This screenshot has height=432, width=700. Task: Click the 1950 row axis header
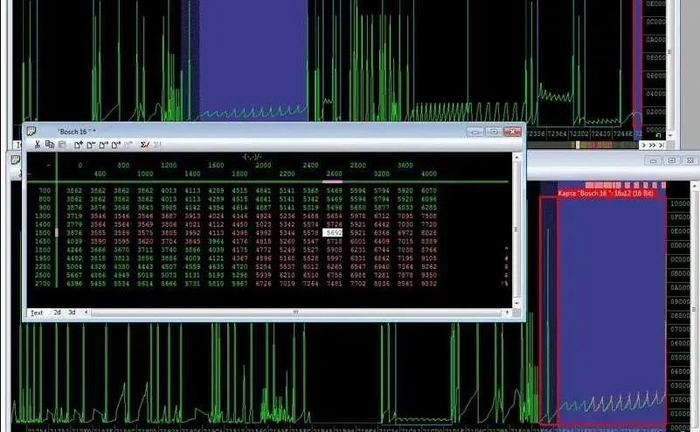pos(43,258)
